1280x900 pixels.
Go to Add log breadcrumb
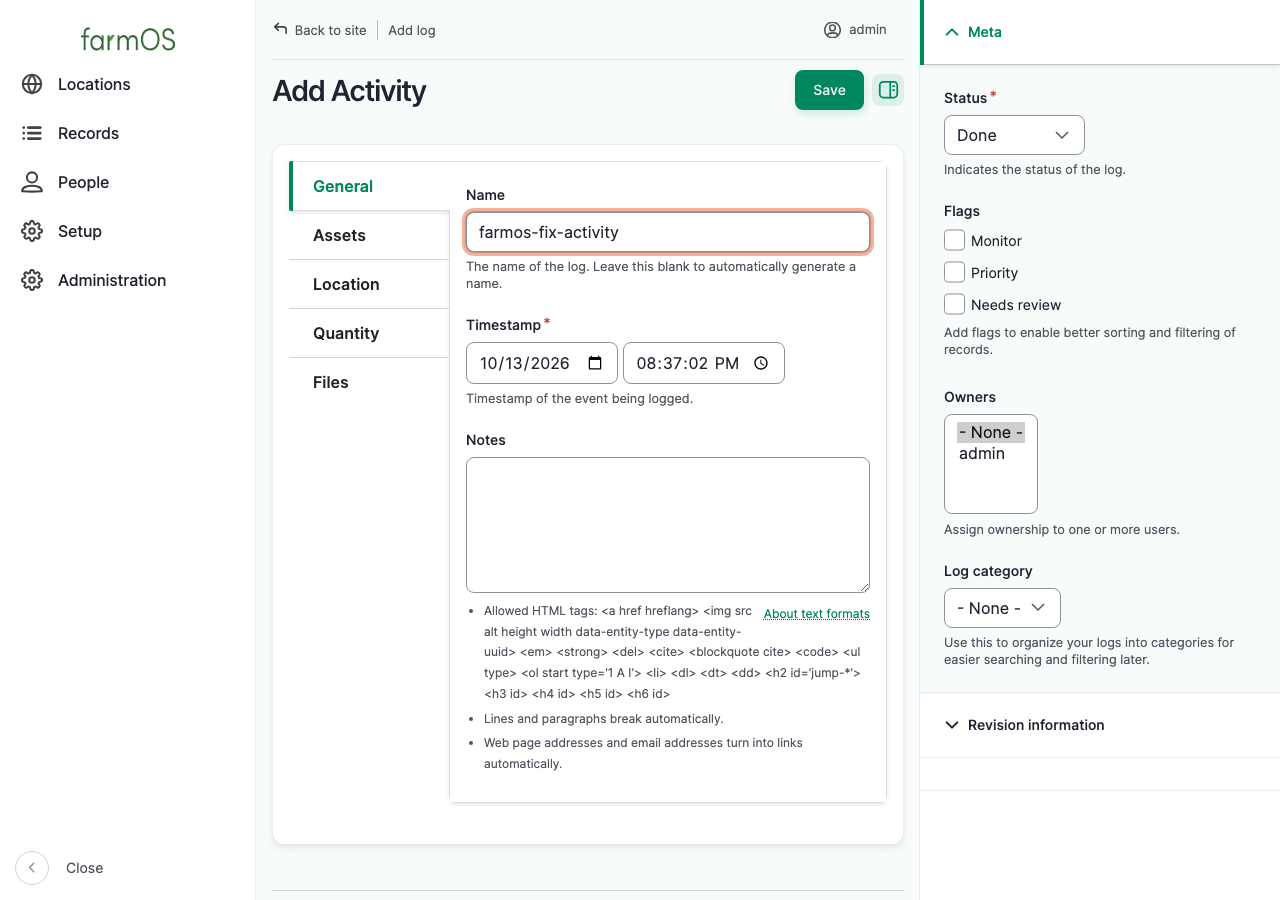412,30
